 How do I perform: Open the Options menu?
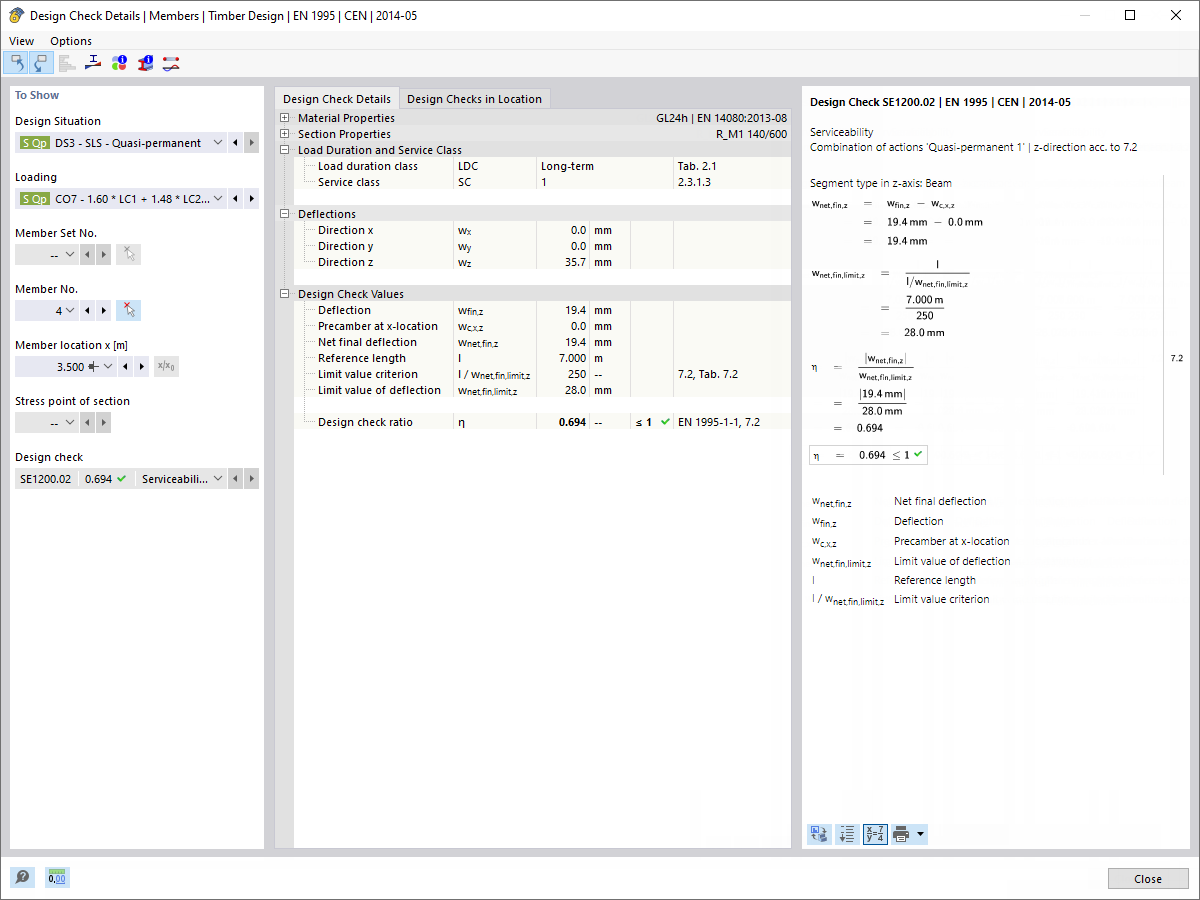70,41
